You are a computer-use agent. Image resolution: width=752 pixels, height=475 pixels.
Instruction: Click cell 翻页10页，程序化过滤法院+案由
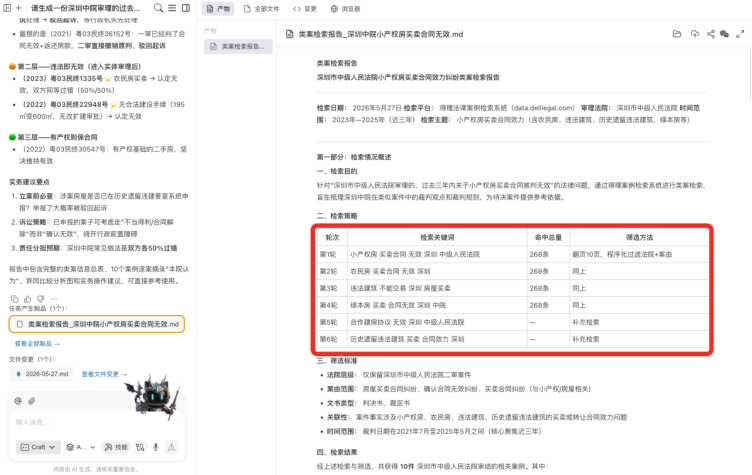pos(622,254)
